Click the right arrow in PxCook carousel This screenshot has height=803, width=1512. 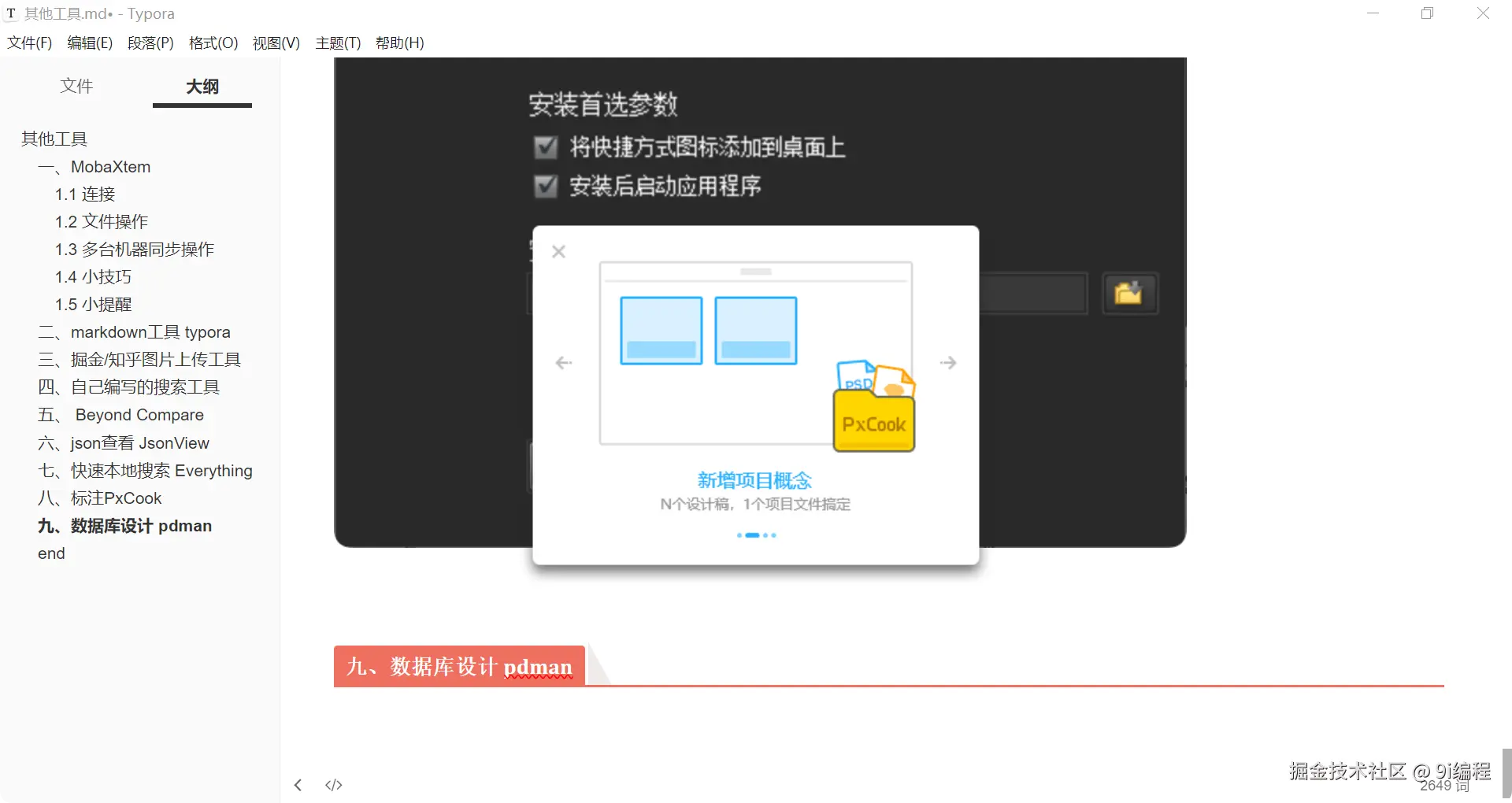click(x=948, y=363)
